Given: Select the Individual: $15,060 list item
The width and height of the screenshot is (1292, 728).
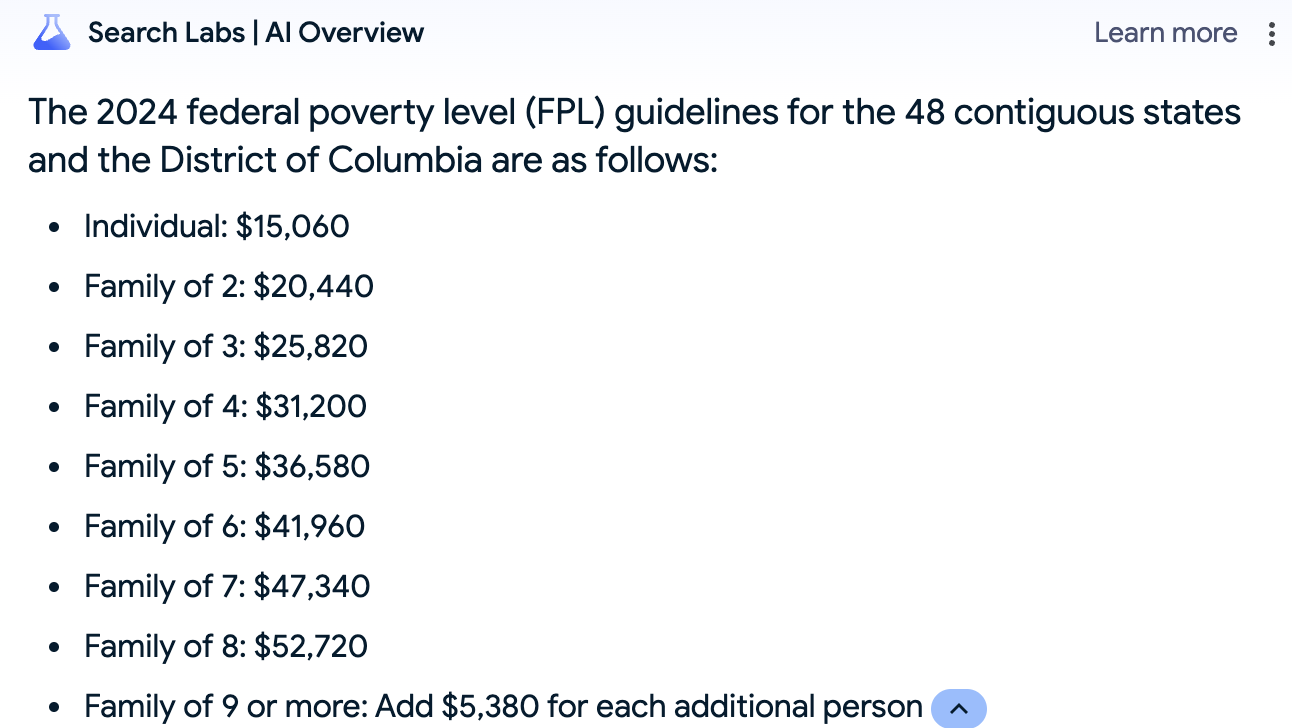Looking at the screenshot, I should coord(216,226).
